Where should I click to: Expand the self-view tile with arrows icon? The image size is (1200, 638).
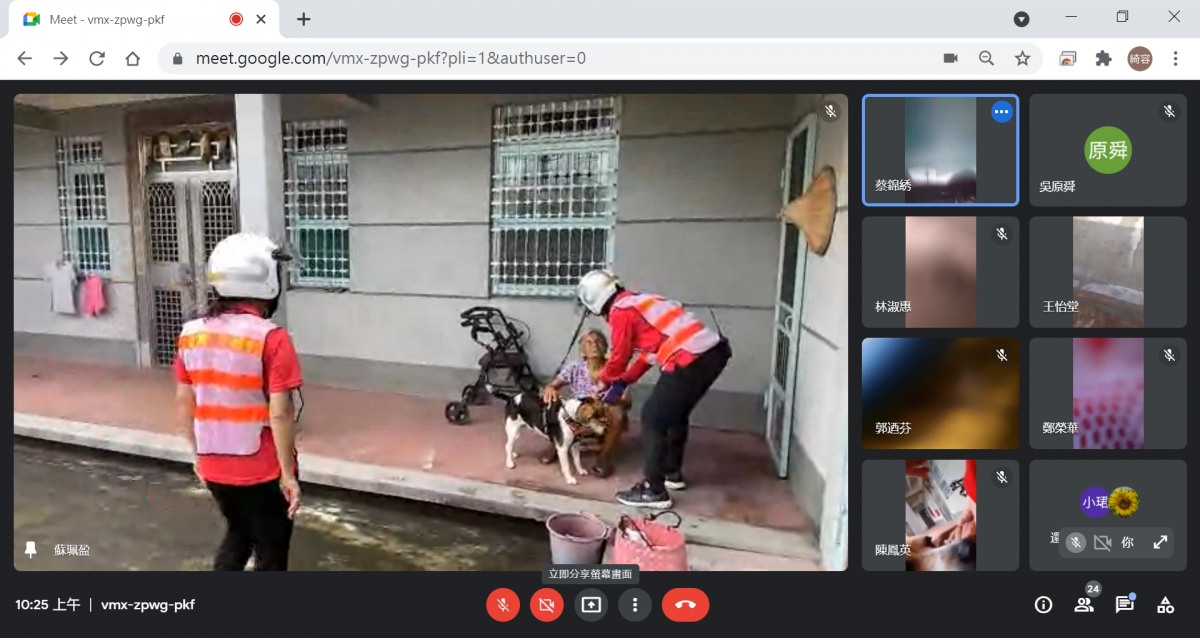(x=1160, y=542)
